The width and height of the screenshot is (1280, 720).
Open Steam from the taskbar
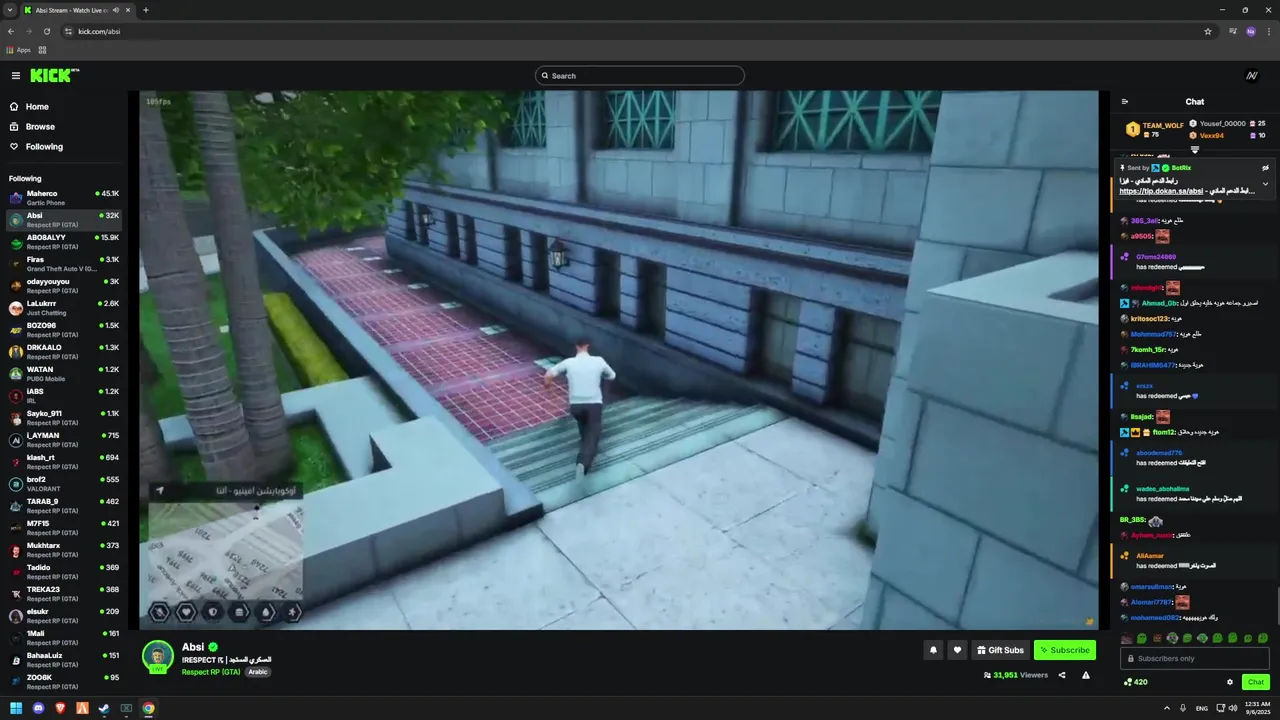(x=104, y=708)
